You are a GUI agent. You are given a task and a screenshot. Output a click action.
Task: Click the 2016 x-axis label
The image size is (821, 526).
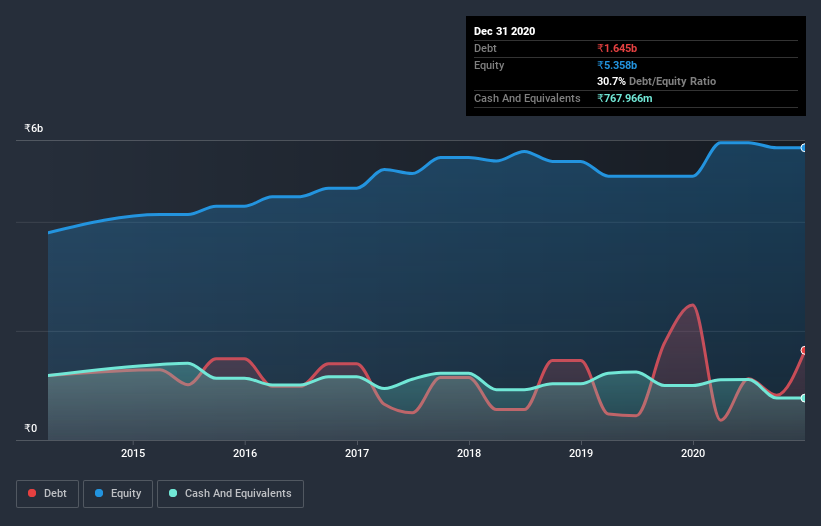coord(245,453)
